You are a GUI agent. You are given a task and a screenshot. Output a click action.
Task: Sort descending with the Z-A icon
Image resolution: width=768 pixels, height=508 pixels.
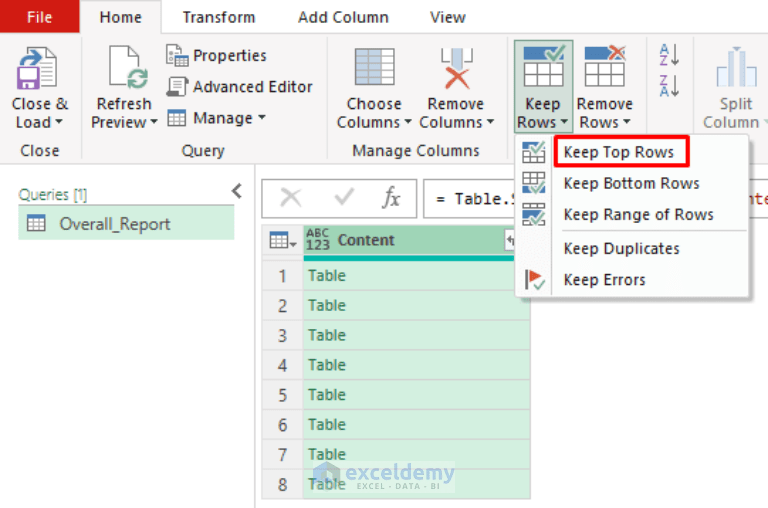tap(669, 86)
